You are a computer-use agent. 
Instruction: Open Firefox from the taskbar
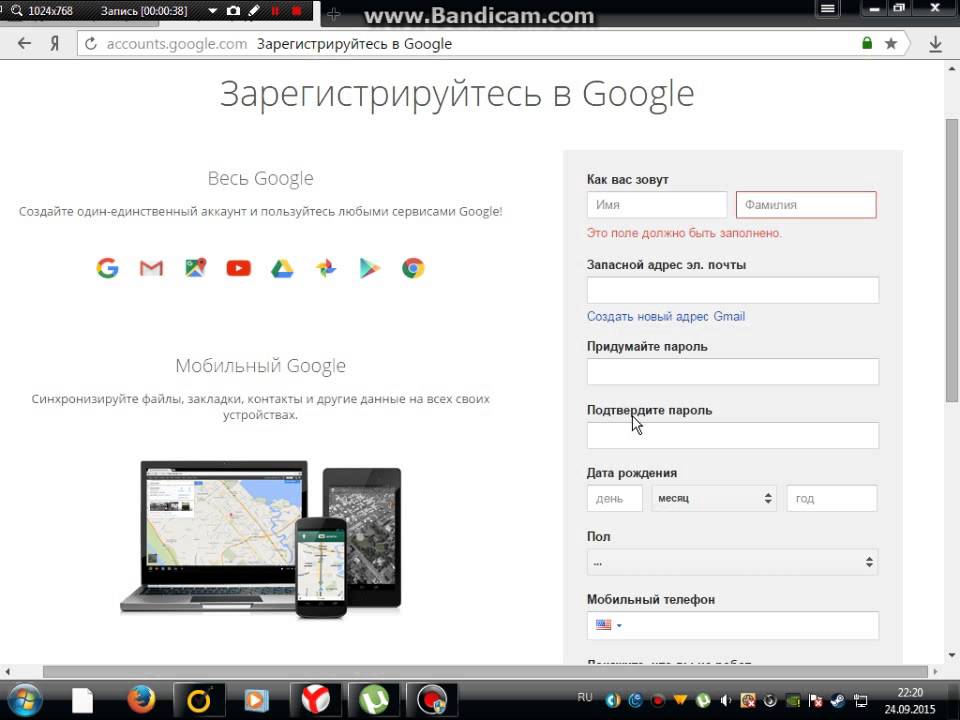click(141, 698)
